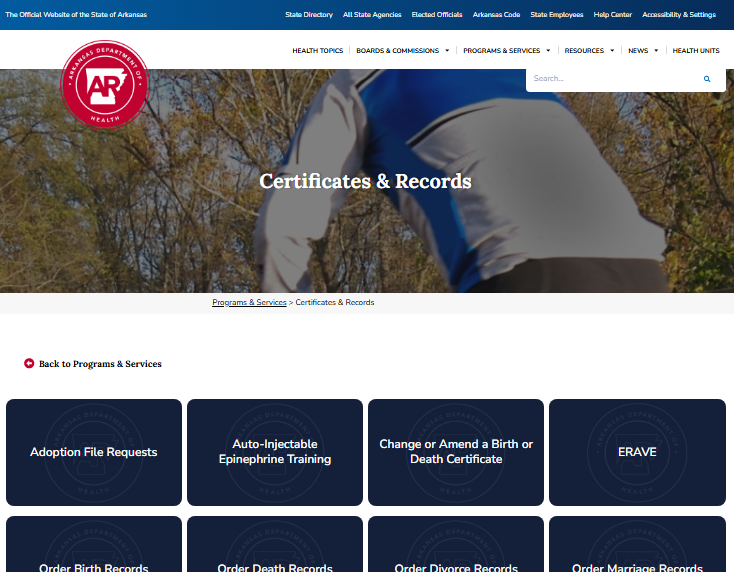The height and width of the screenshot is (572, 734).
Task: Open the Resources dropdown arrow
Action: pyautogui.click(x=612, y=51)
